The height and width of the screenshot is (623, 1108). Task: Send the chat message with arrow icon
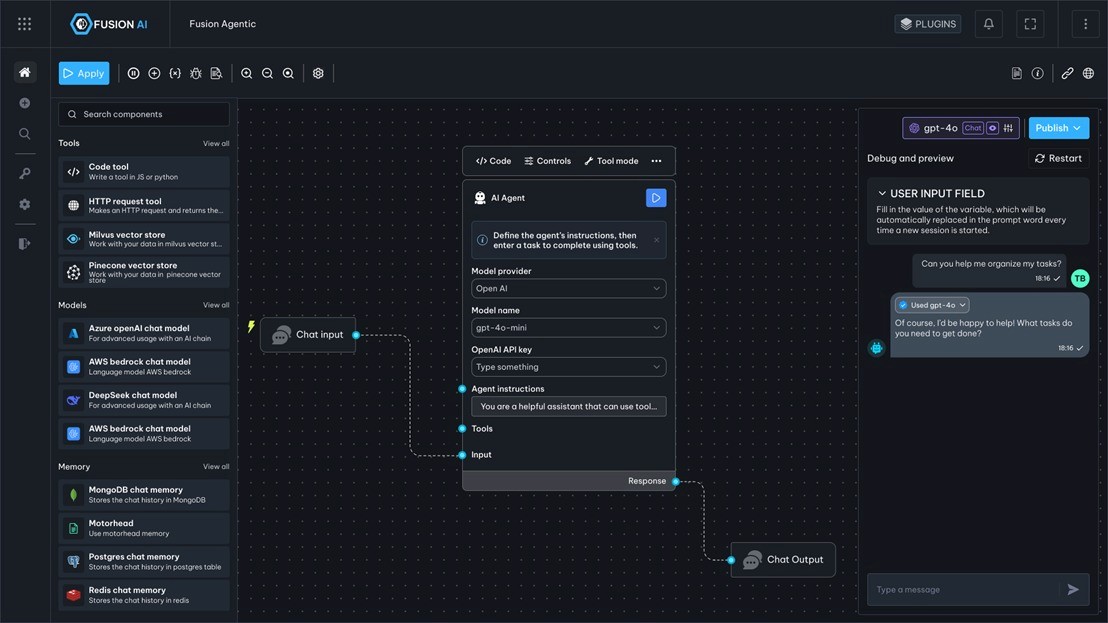point(1073,590)
